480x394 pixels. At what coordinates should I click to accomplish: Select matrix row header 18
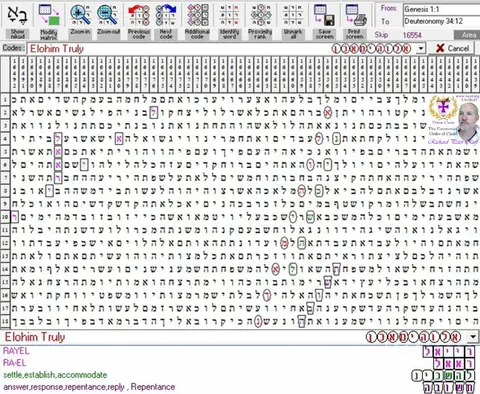[5, 321]
